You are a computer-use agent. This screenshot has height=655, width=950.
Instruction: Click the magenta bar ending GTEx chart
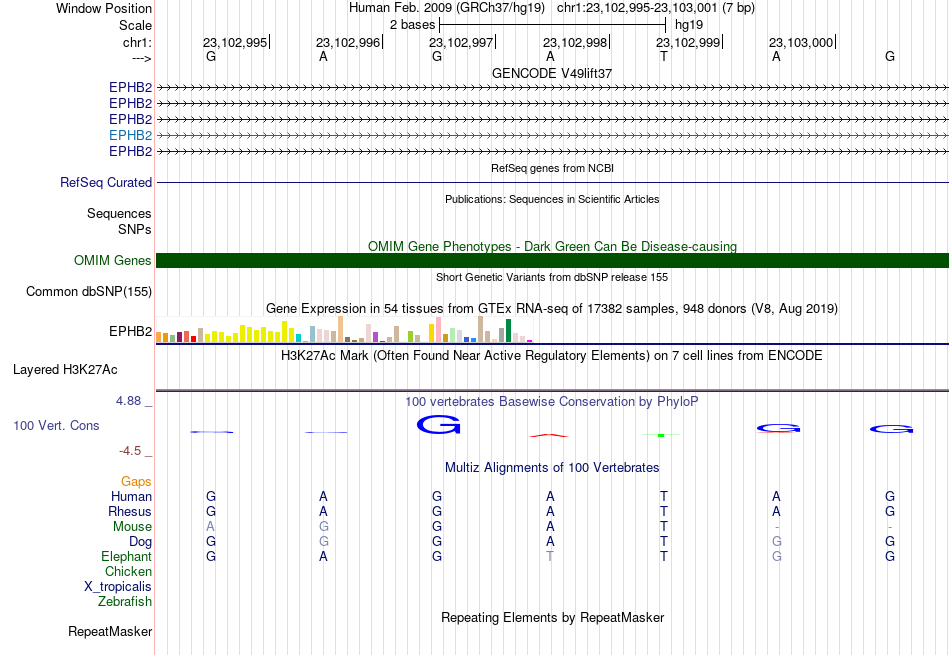529,341
